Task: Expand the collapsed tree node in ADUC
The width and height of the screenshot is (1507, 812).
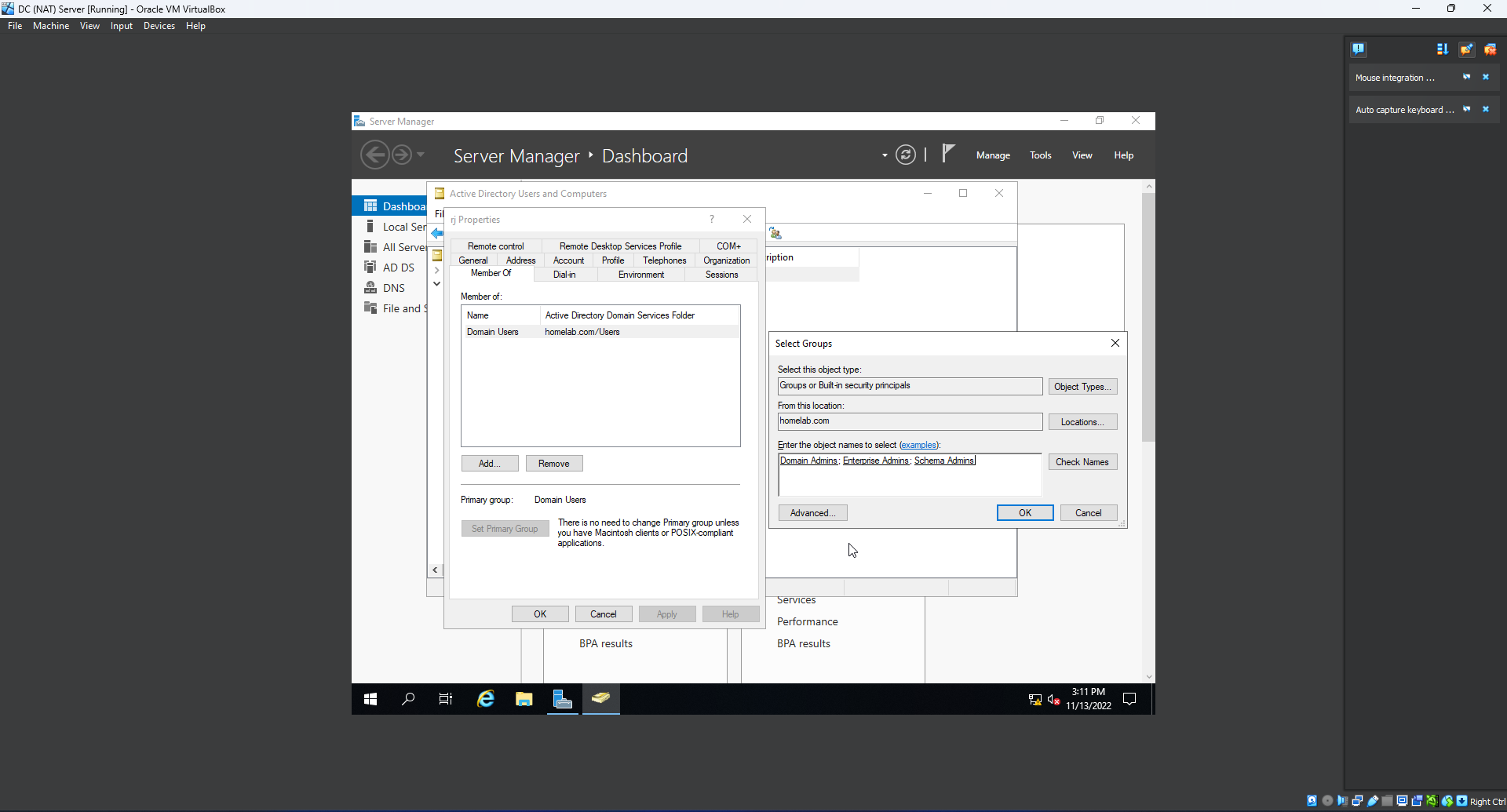Action: (437, 270)
